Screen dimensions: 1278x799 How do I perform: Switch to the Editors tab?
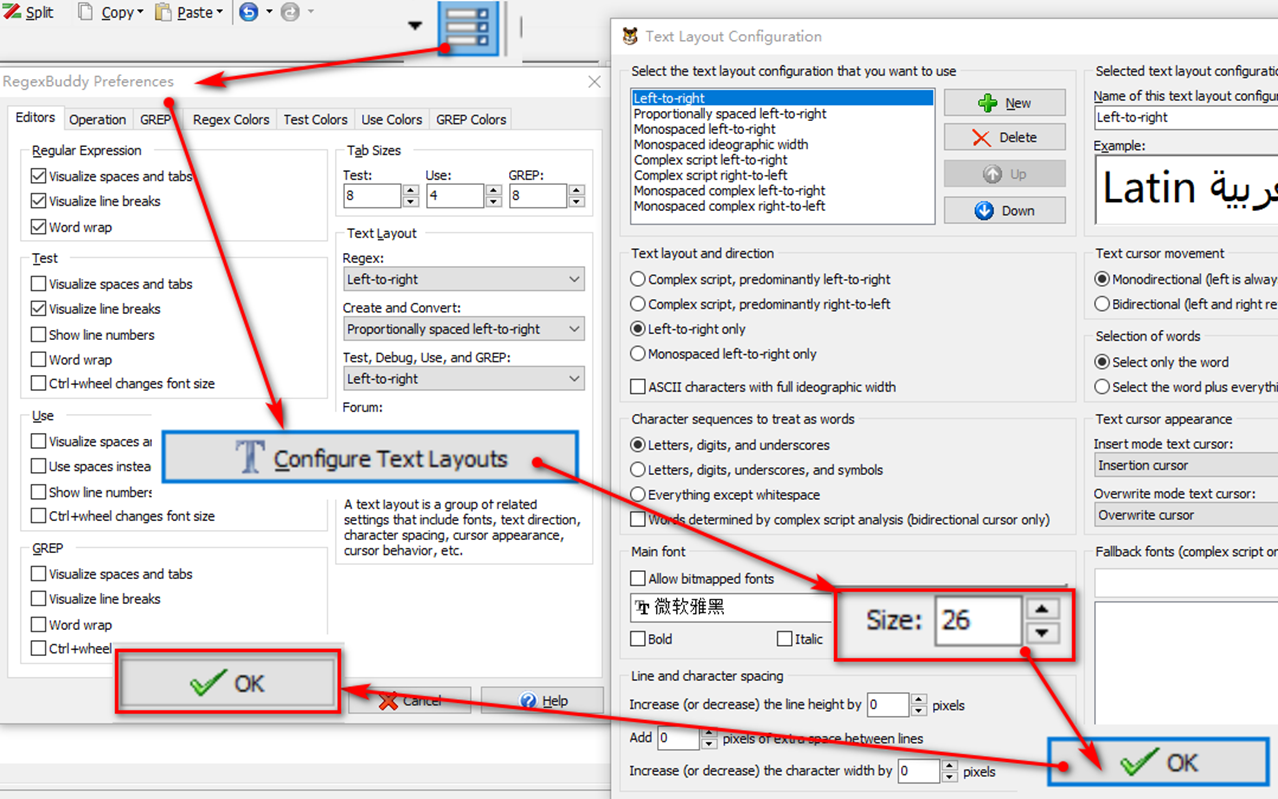(x=35, y=118)
